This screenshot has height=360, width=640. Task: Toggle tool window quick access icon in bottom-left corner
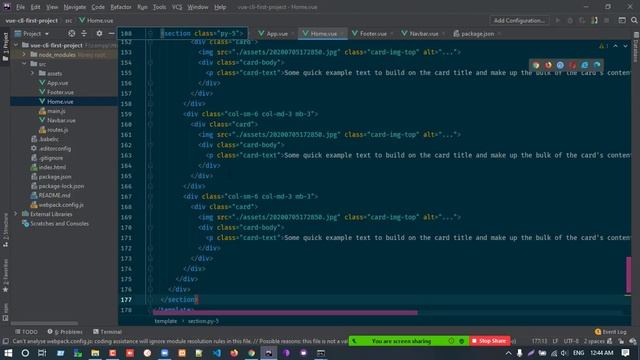[5, 341]
